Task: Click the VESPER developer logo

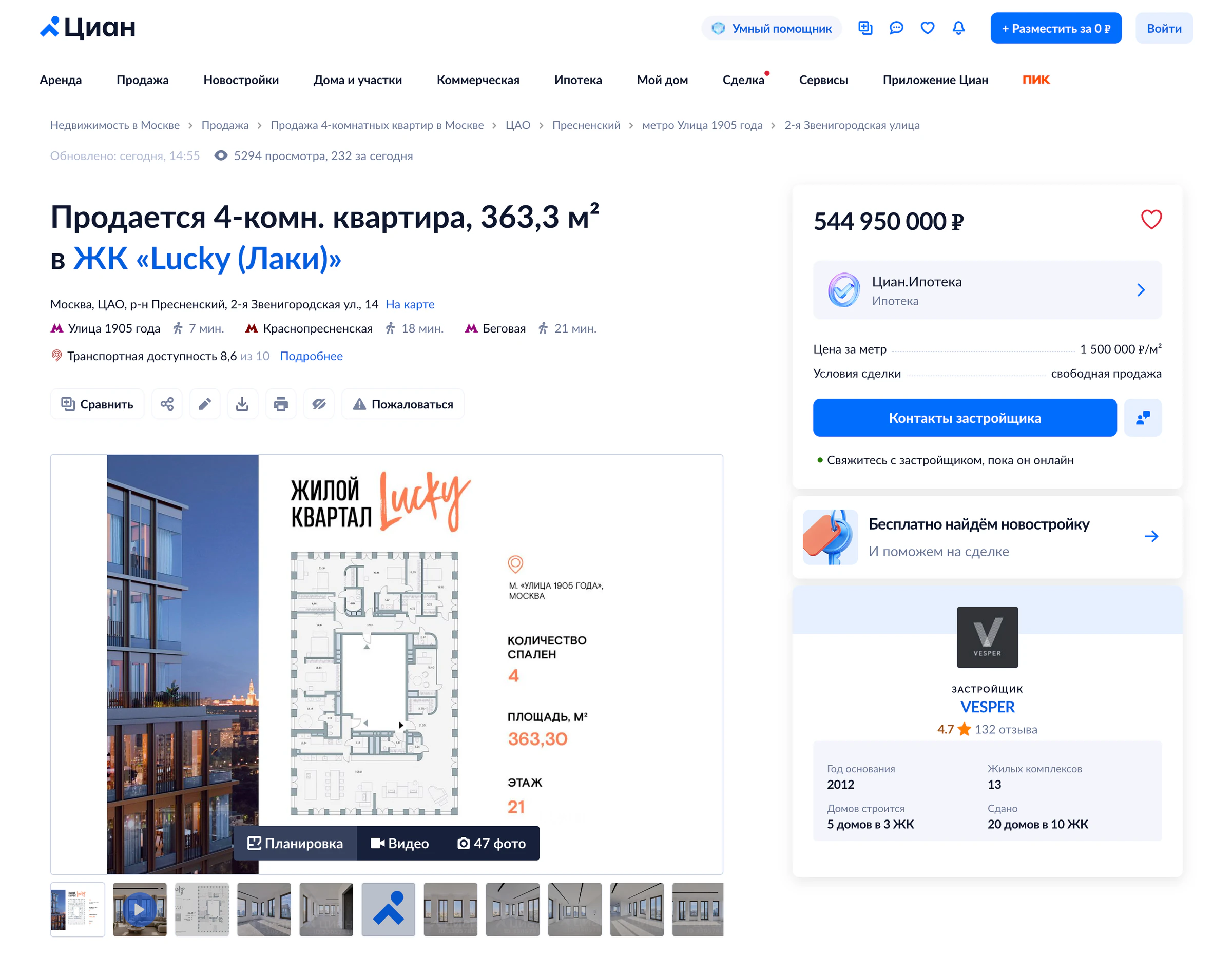Action: [987, 637]
